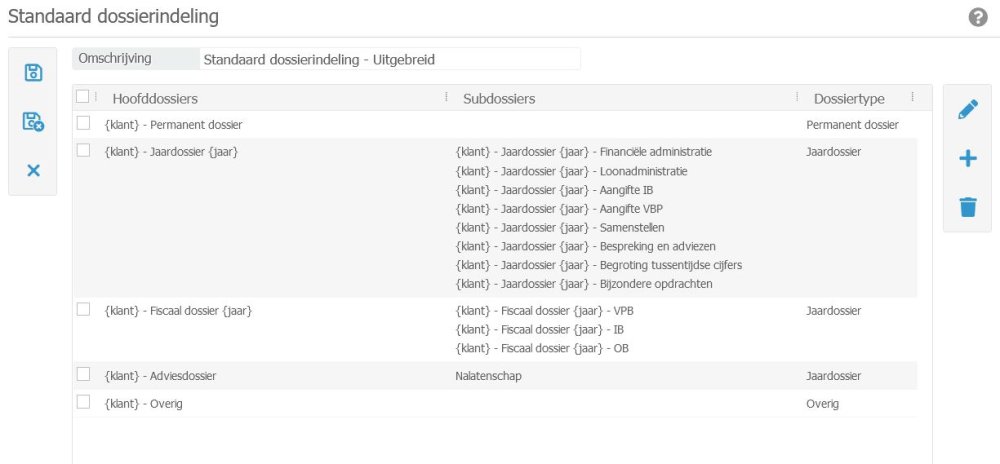Sort by the Subdossiers column header
The width and height of the screenshot is (1000, 464).
(499, 99)
